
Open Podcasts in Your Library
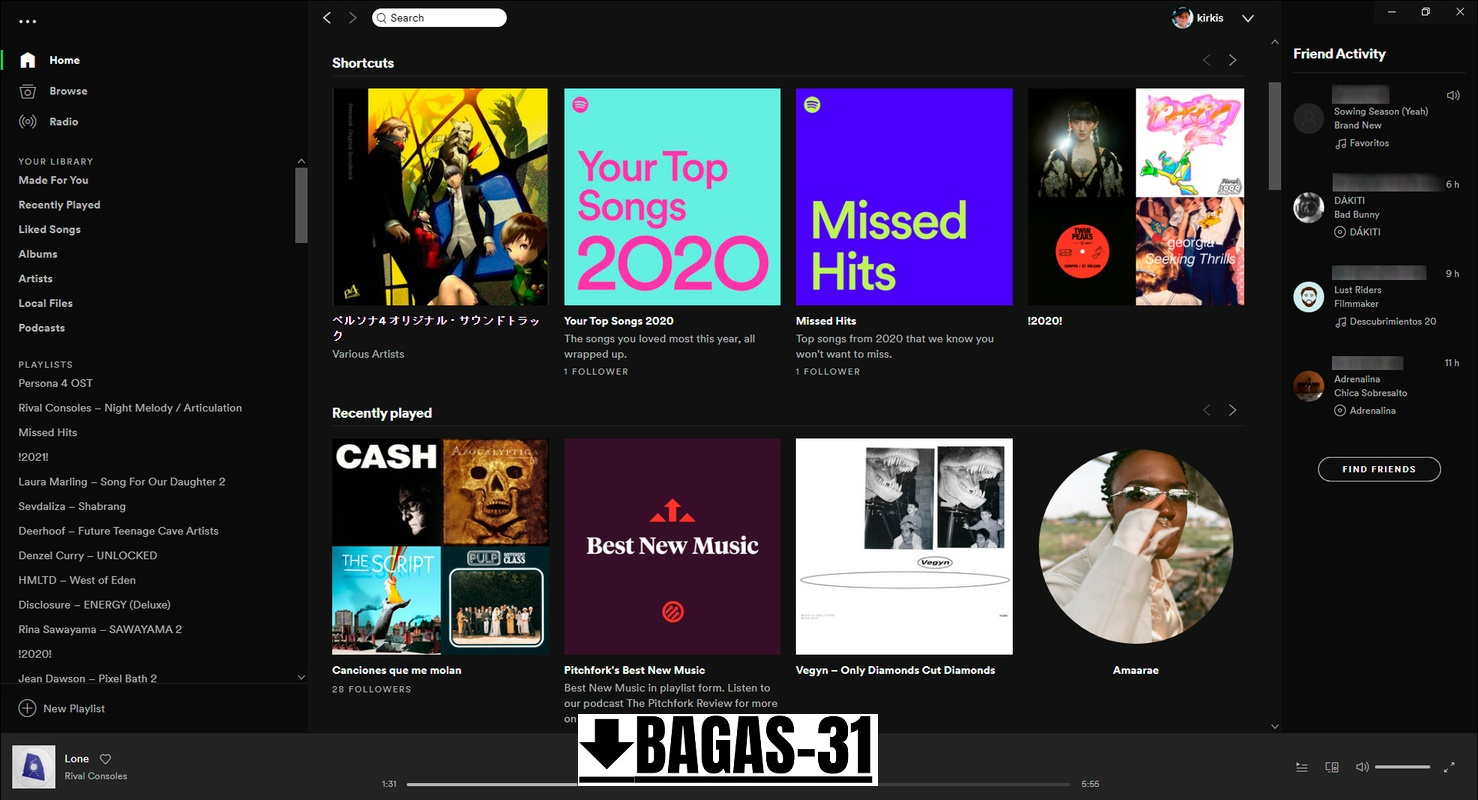41,328
